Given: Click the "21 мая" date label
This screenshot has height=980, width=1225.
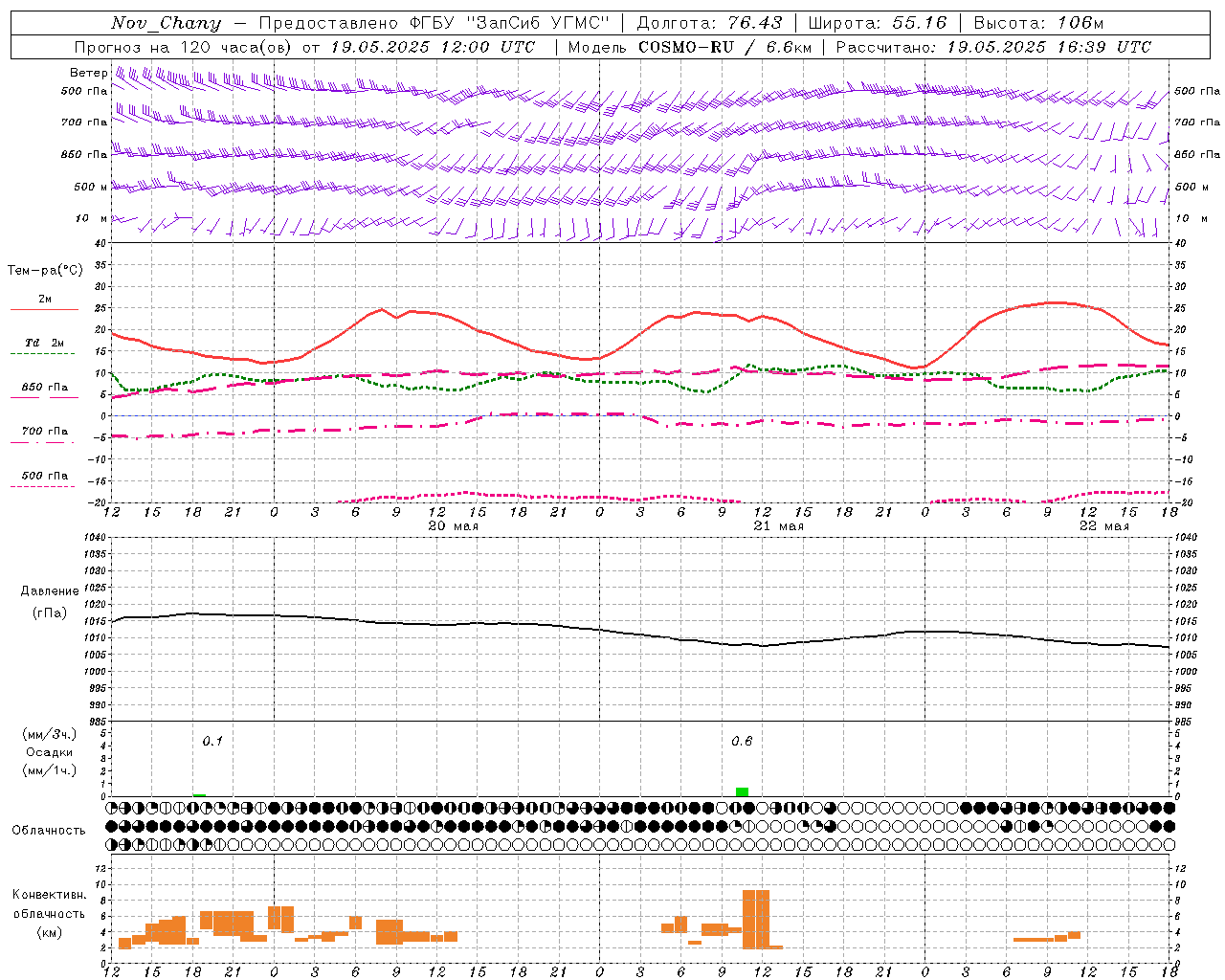Looking at the screenshot, I should [x=779, y=526].
